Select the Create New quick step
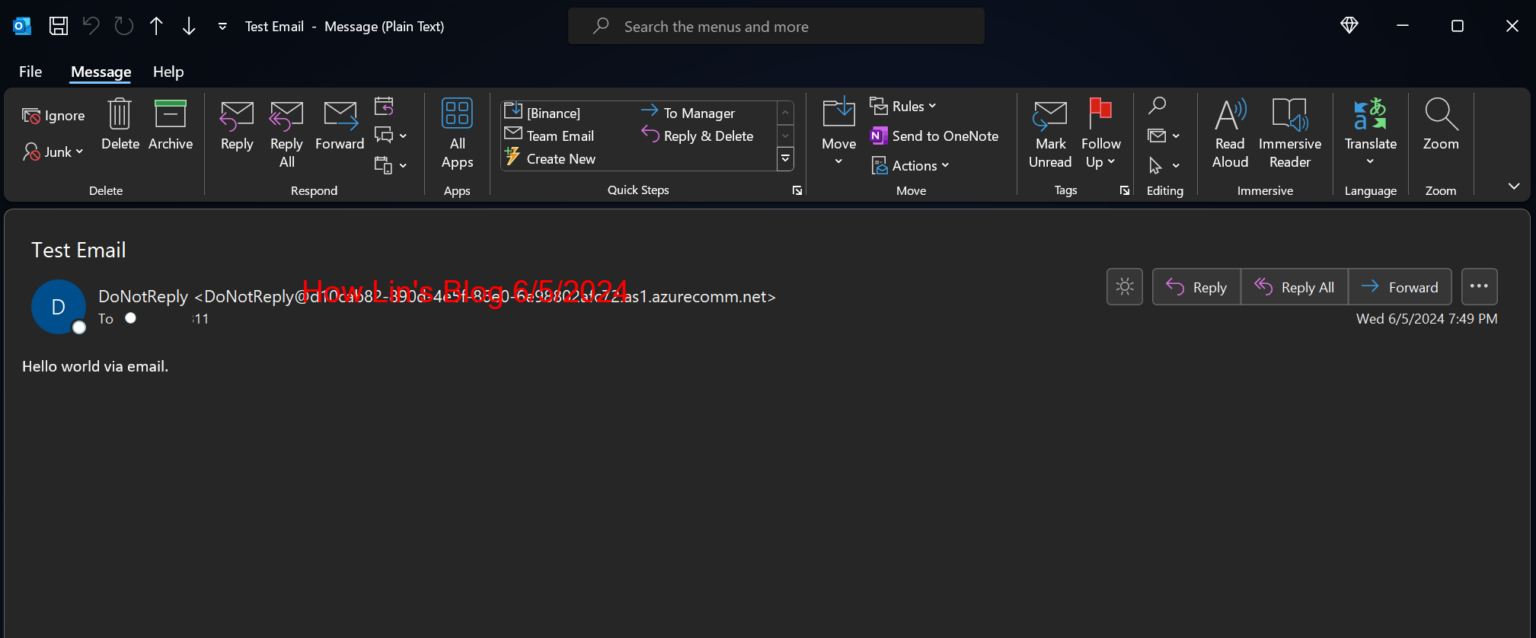 (560, 158)
